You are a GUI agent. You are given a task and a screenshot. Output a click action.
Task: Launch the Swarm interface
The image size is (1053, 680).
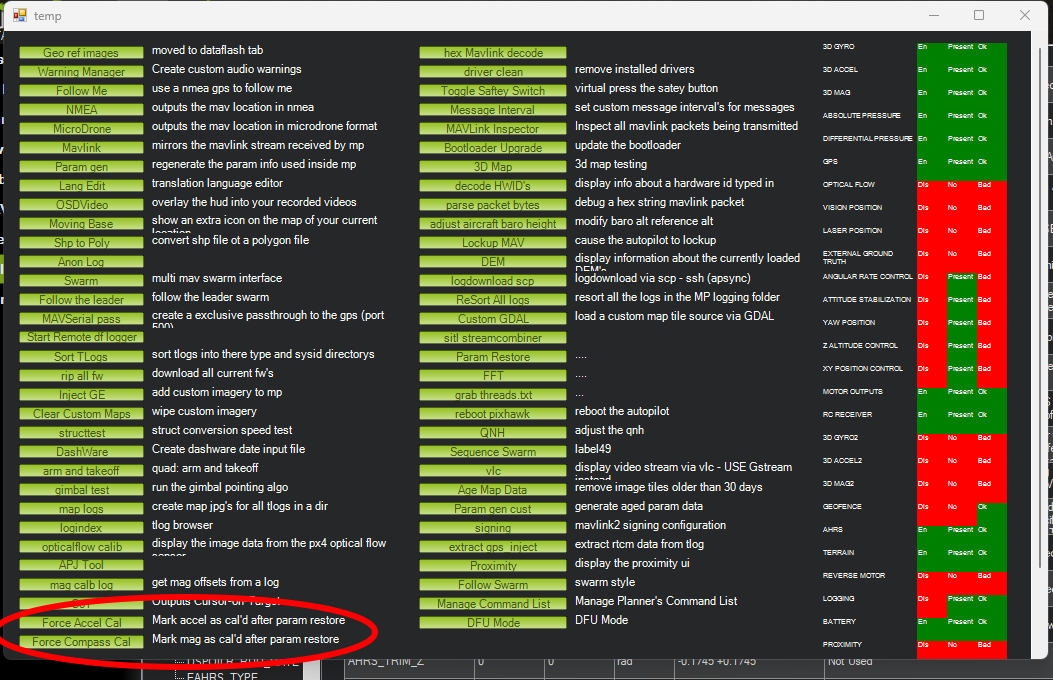pos(81,281)
